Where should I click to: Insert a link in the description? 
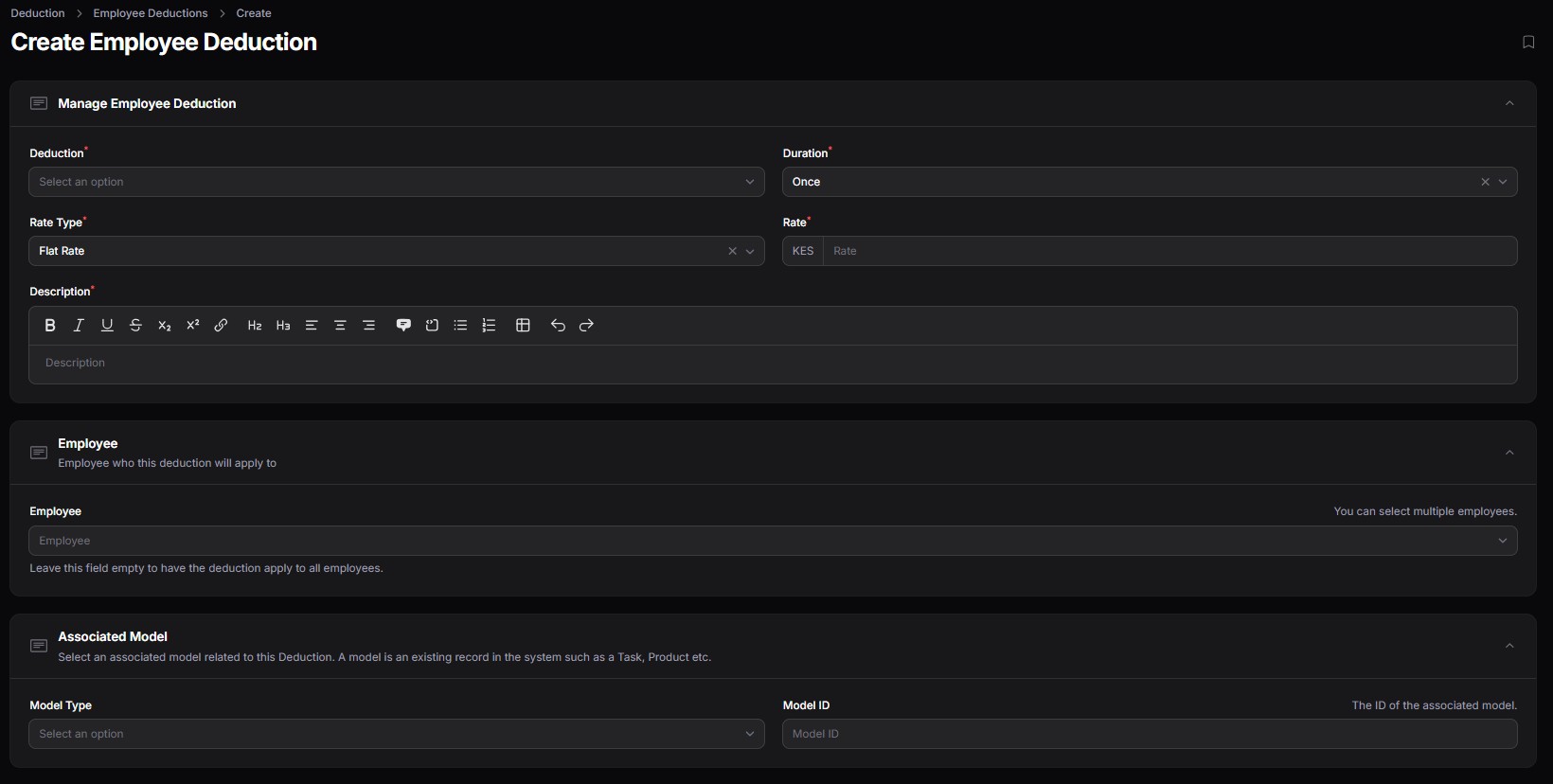pyautogui.click(x=221, y=325)
